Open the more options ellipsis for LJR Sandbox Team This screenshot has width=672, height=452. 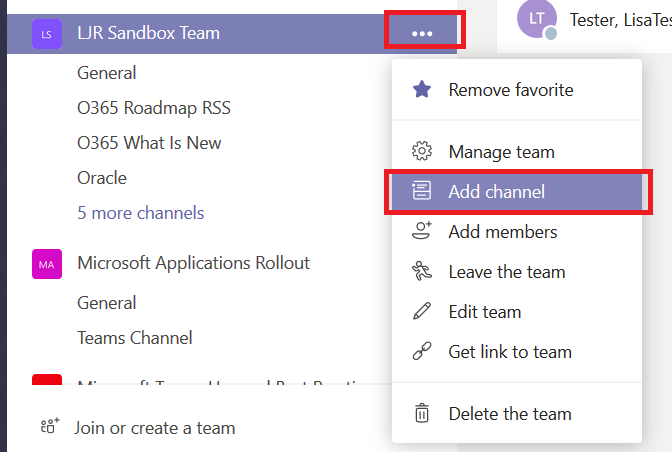coord(422,33)
